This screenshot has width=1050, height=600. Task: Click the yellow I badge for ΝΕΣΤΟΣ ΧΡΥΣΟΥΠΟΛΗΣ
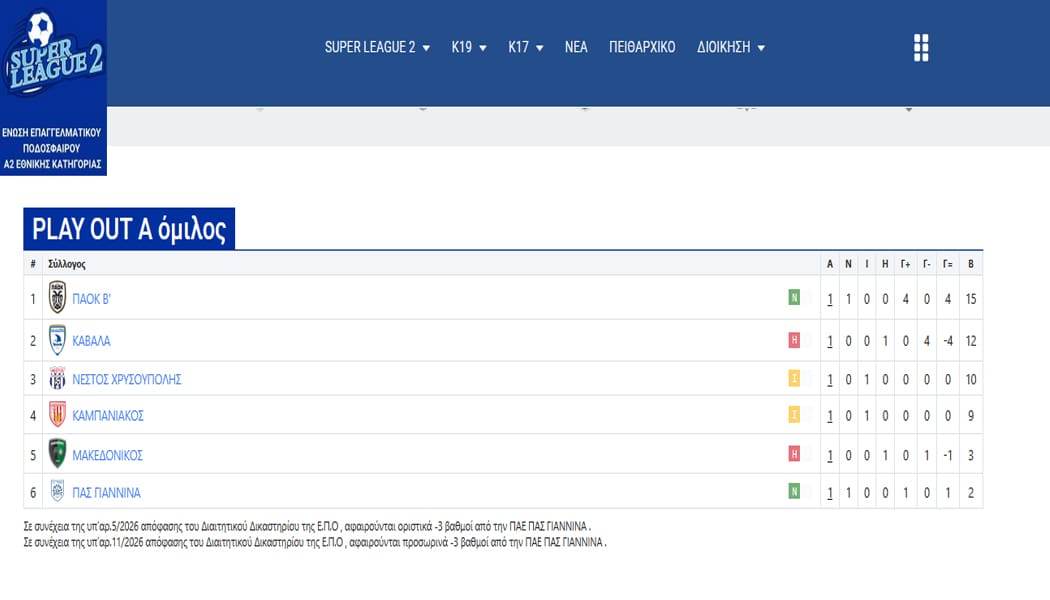click(x=794, y=379)
